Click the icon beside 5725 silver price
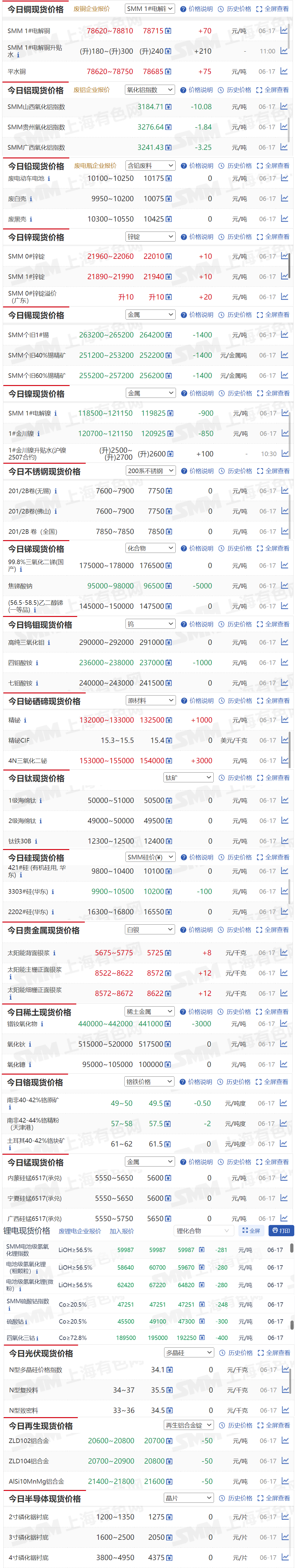The image size is (296, 1568). (168, 953)
